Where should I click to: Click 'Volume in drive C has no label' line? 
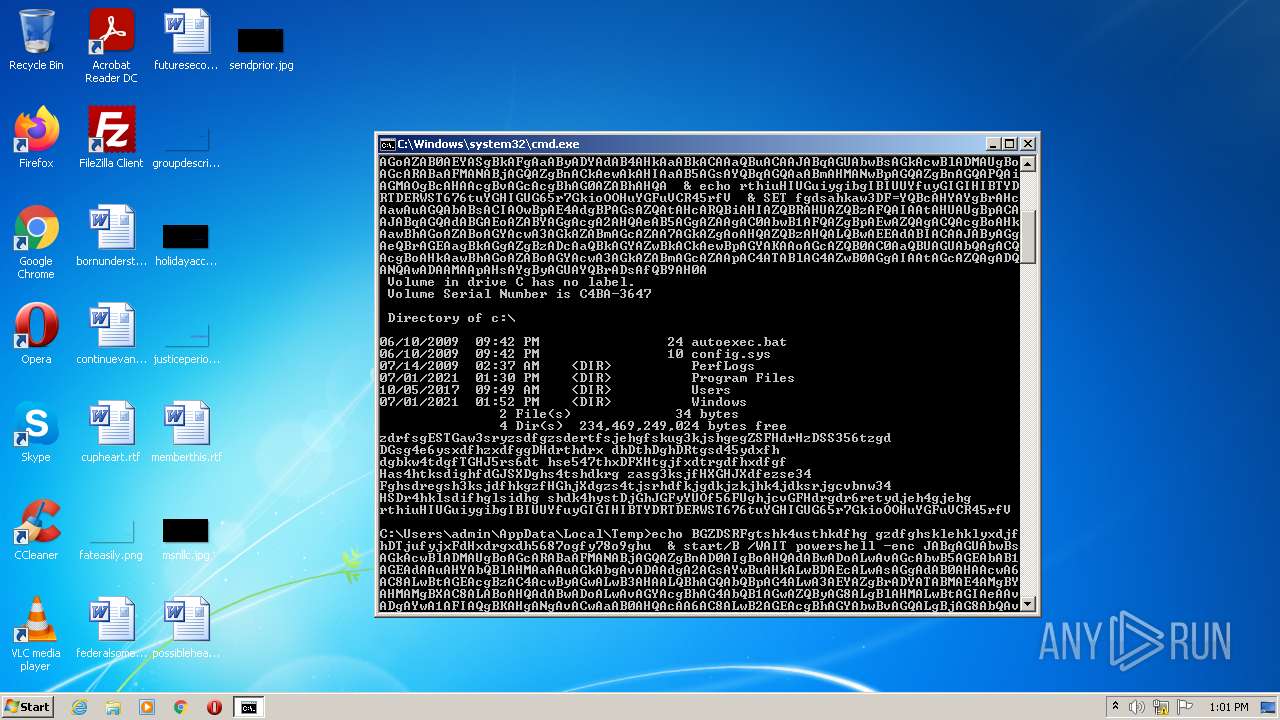point(511,282)
